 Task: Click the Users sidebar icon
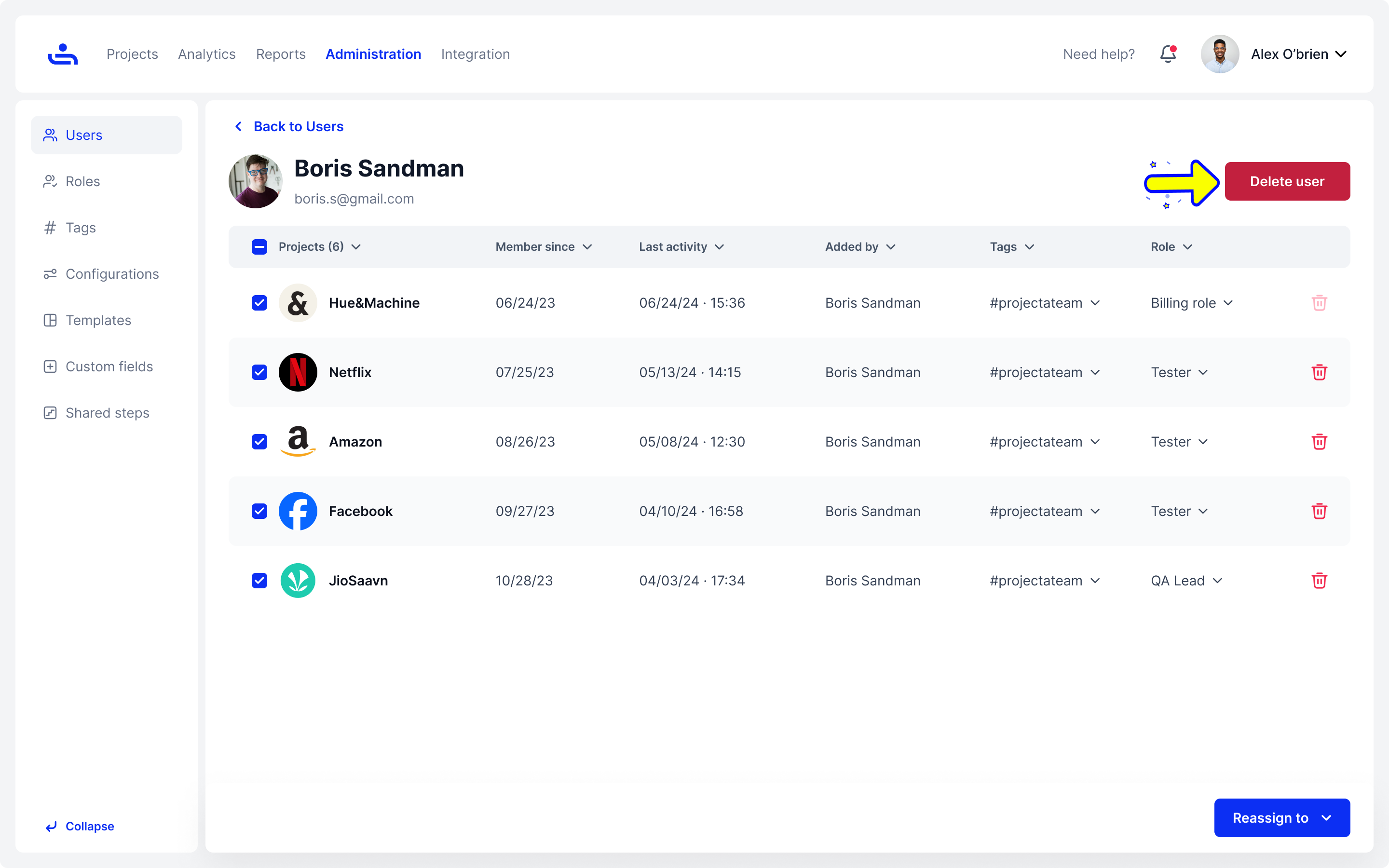point(50,135)
